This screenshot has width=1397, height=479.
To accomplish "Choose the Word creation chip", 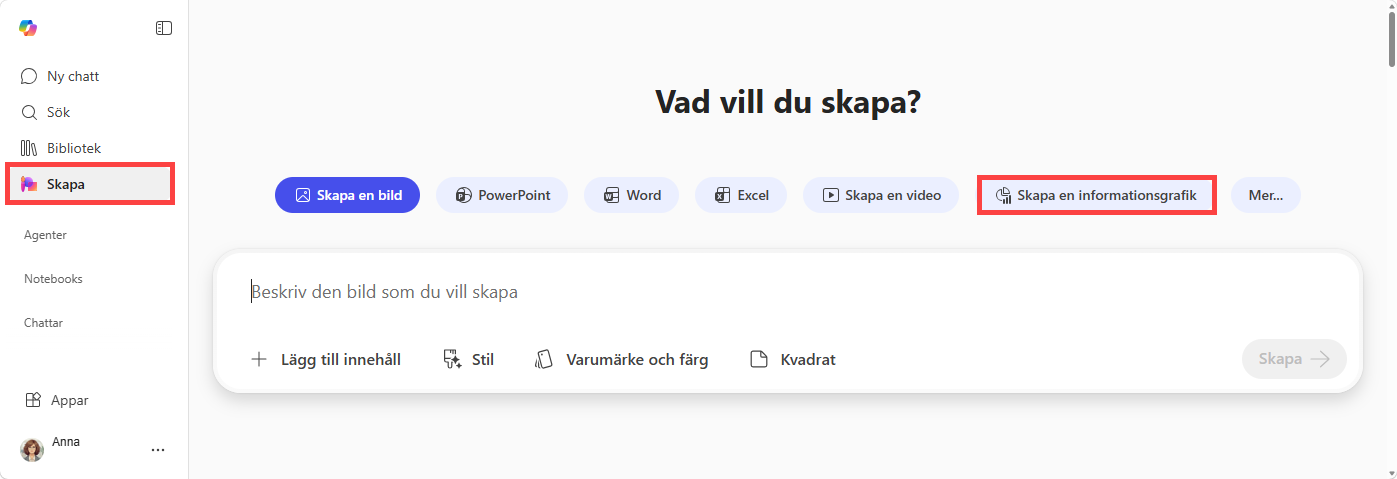I will [631, 195].
